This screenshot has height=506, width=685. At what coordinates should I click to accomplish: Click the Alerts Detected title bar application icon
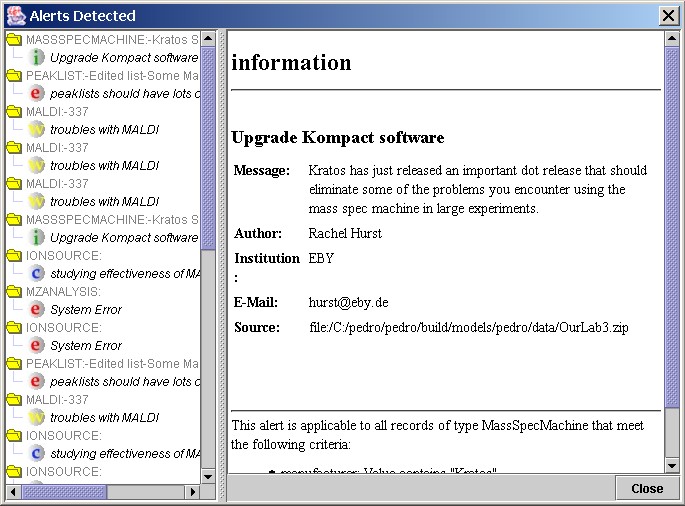coord(16,15)
